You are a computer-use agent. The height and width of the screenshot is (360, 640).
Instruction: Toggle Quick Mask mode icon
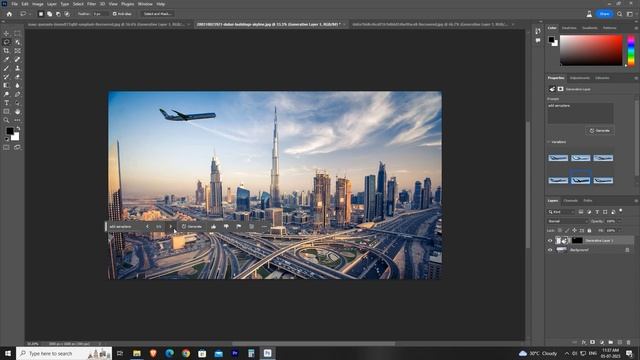click(6, 147)
